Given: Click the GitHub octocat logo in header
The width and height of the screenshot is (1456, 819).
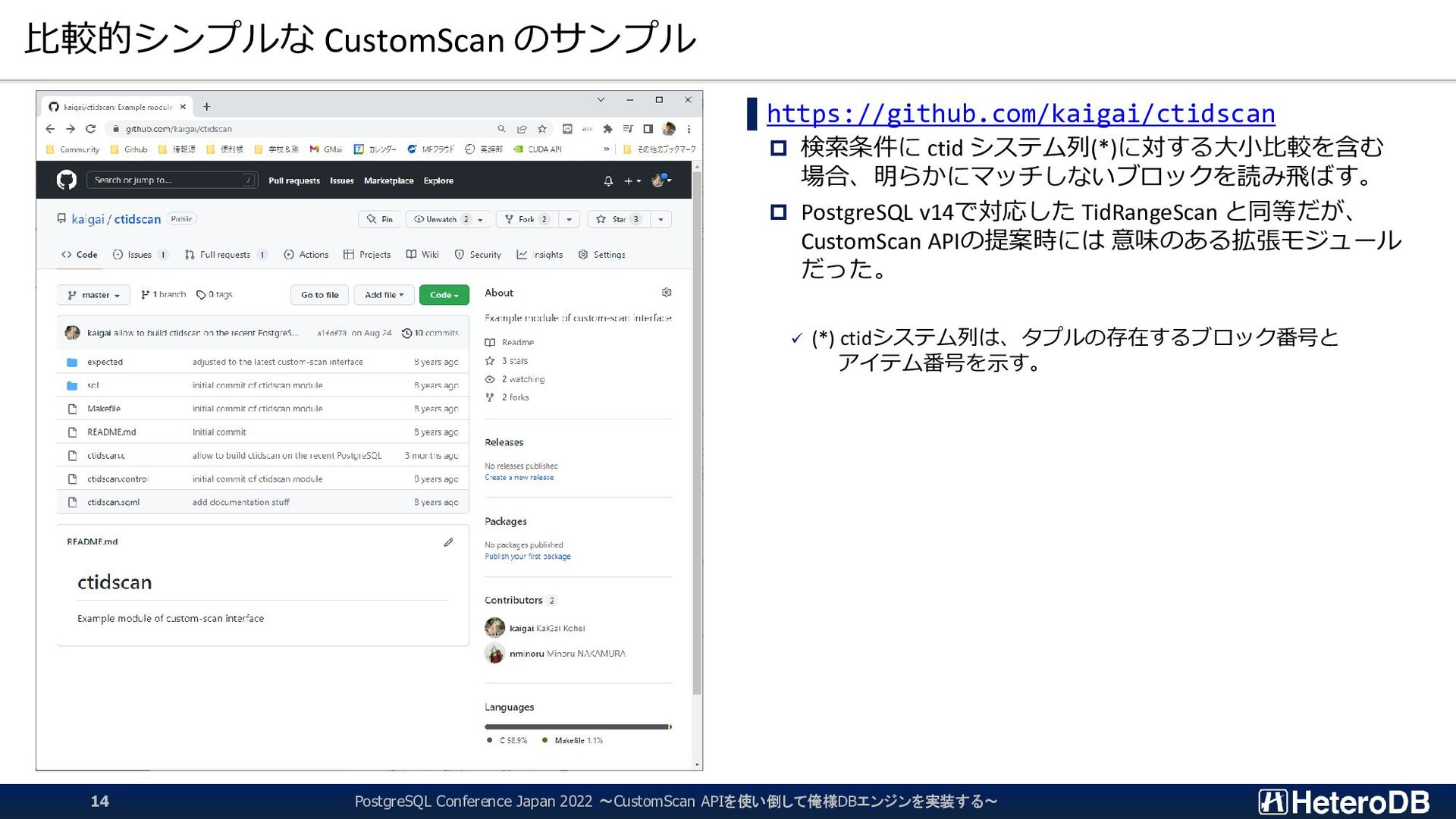Looking at the screenshot, I should (x=67, y=180).
